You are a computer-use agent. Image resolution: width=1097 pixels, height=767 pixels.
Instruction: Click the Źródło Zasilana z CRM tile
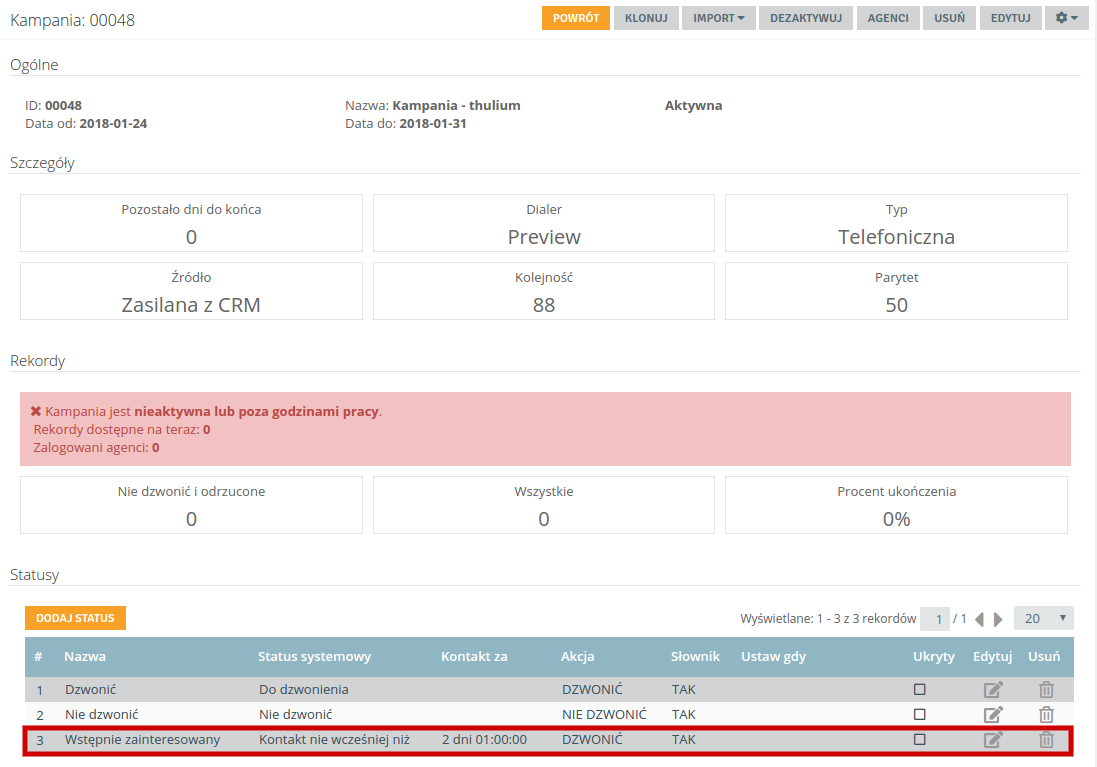click(191, 291)
